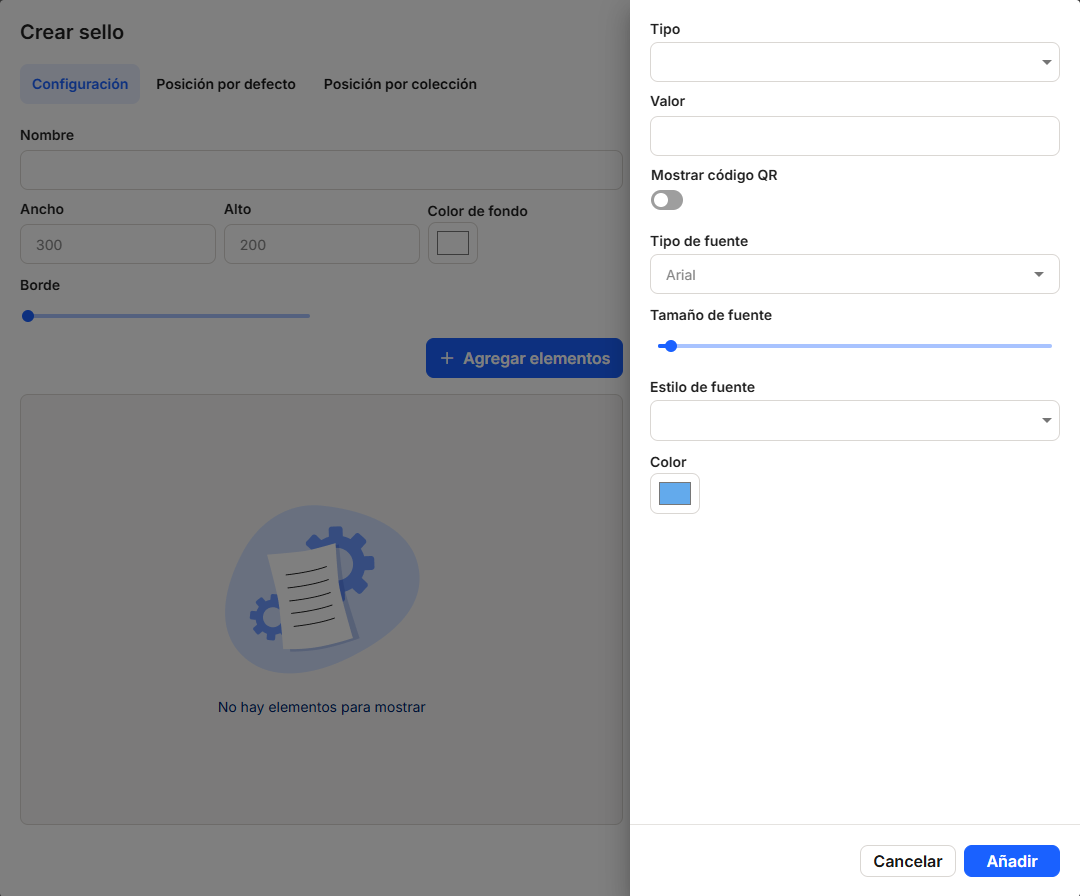Click the No hay elementos para mostrar text
This screenshot has height=896, width=1080.
pyautogui.click(x=321, y=707)
